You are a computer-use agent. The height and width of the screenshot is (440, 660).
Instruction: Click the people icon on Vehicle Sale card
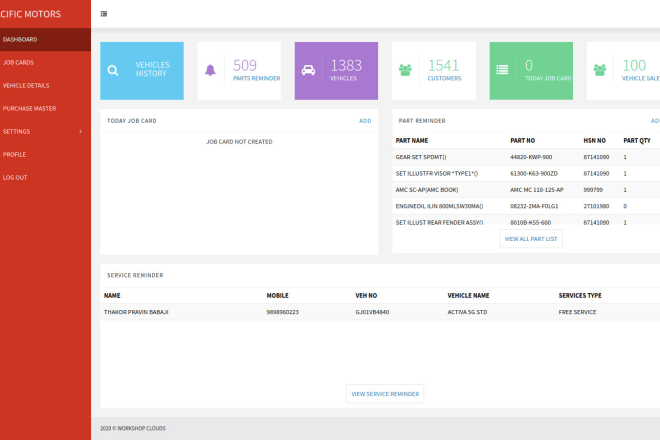(600, 70)
